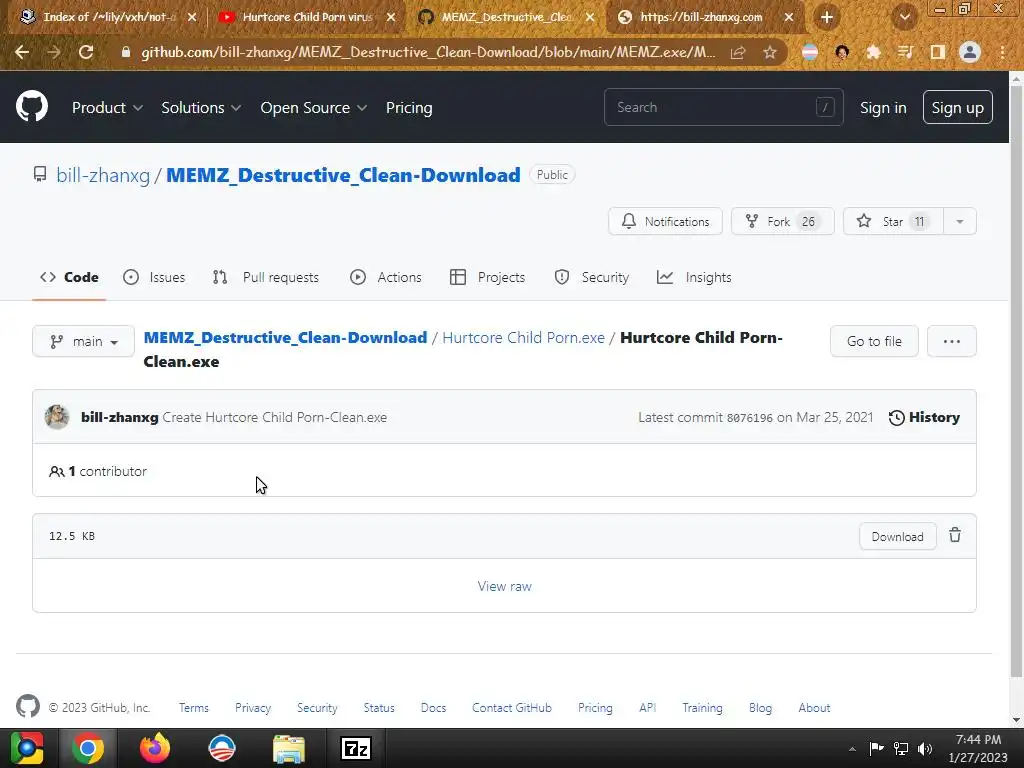Click the Sign up button
The width and height of the screenshot is (1024, 768).
coord(957,107)
